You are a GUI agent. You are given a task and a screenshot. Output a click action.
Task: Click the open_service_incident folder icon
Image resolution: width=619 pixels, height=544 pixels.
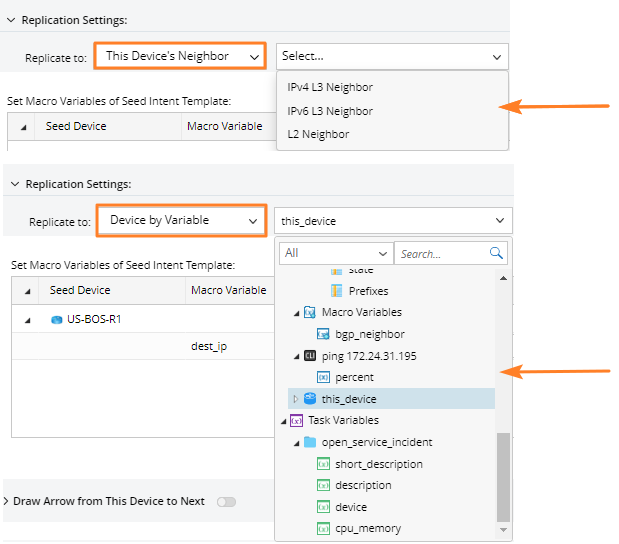[x=309, y=442]
